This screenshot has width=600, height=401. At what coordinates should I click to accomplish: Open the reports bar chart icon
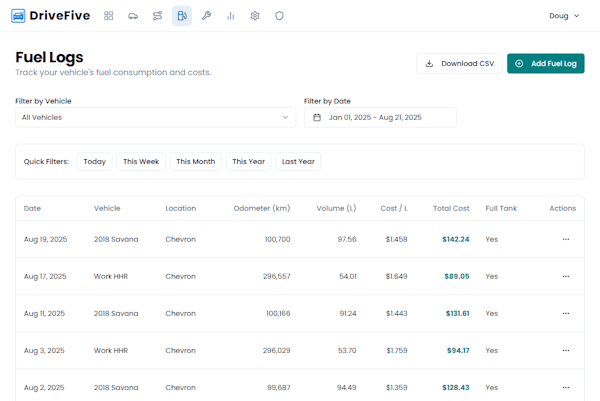(231, 16)
